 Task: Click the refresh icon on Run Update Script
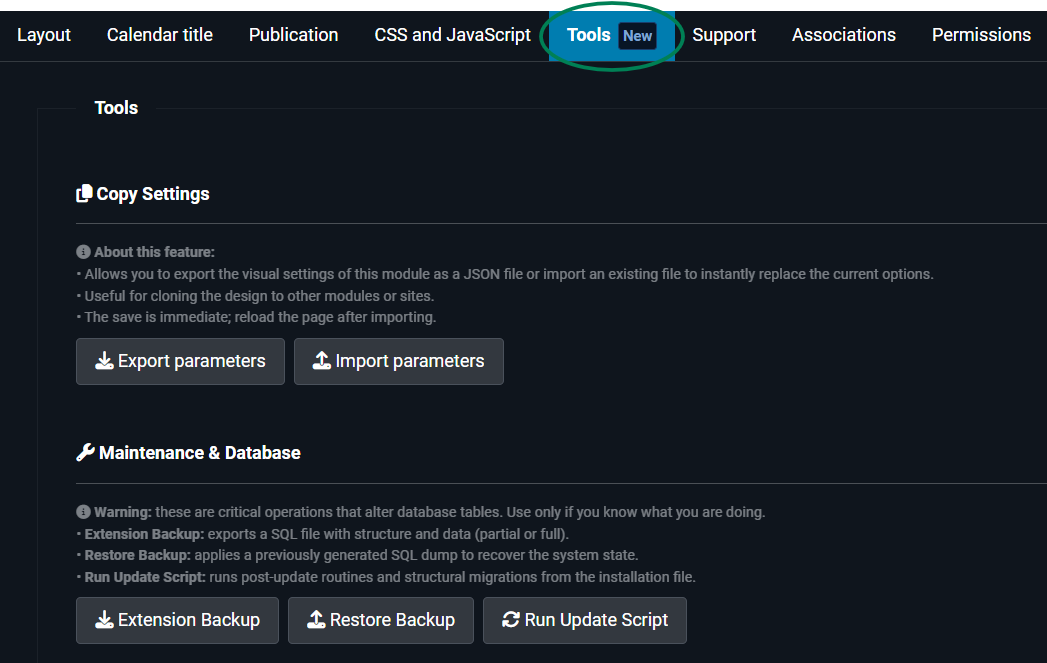511,620
